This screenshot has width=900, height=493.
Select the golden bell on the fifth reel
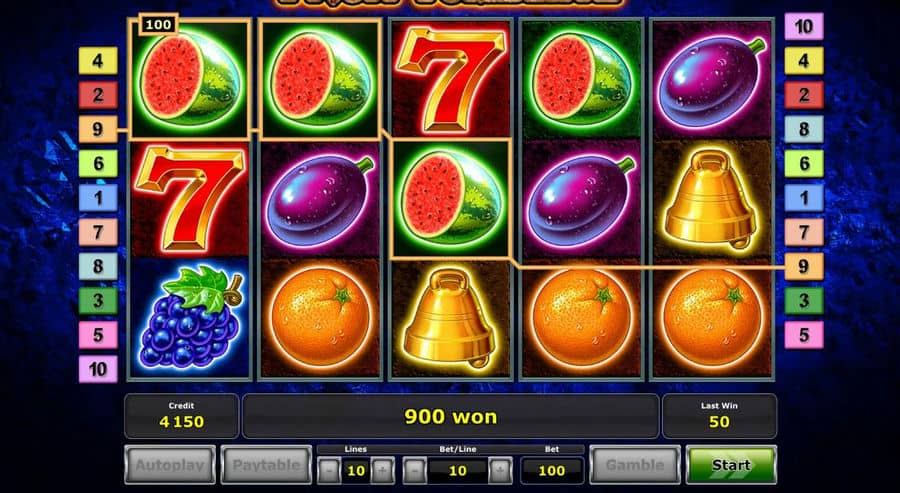(711, 198)
